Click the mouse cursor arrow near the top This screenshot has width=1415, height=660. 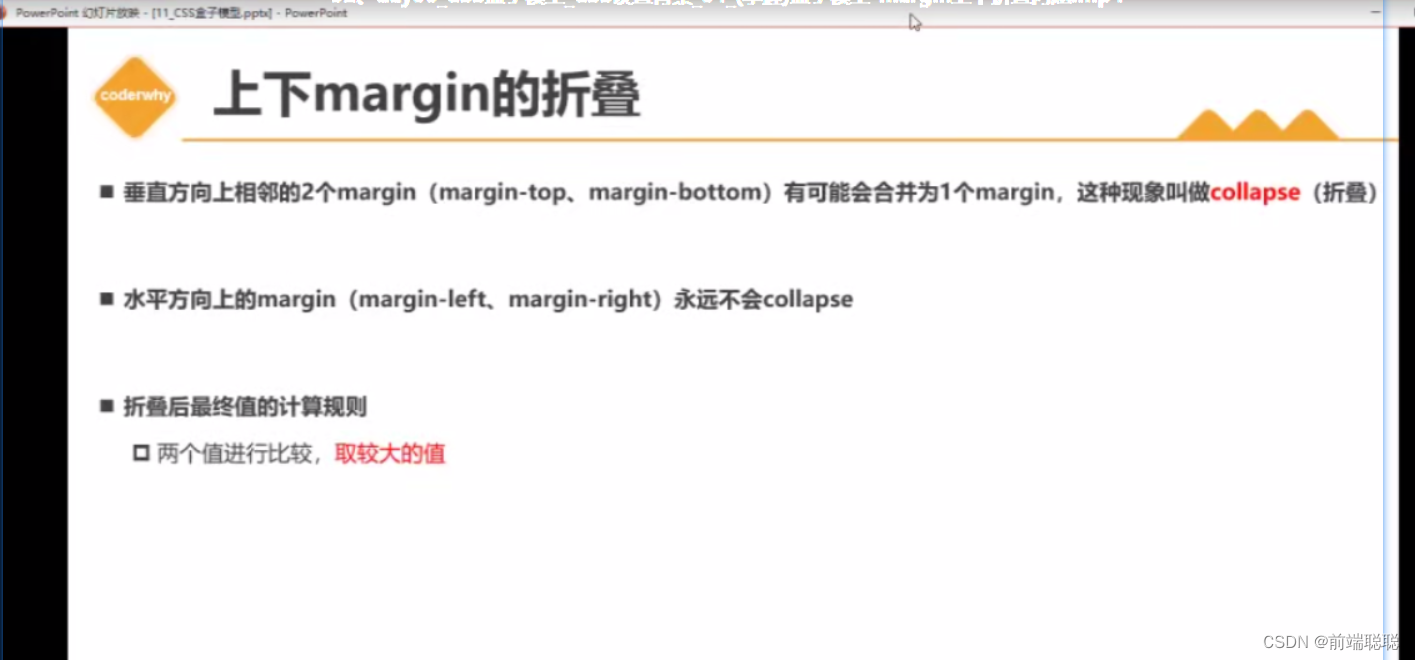coord(912,22)
